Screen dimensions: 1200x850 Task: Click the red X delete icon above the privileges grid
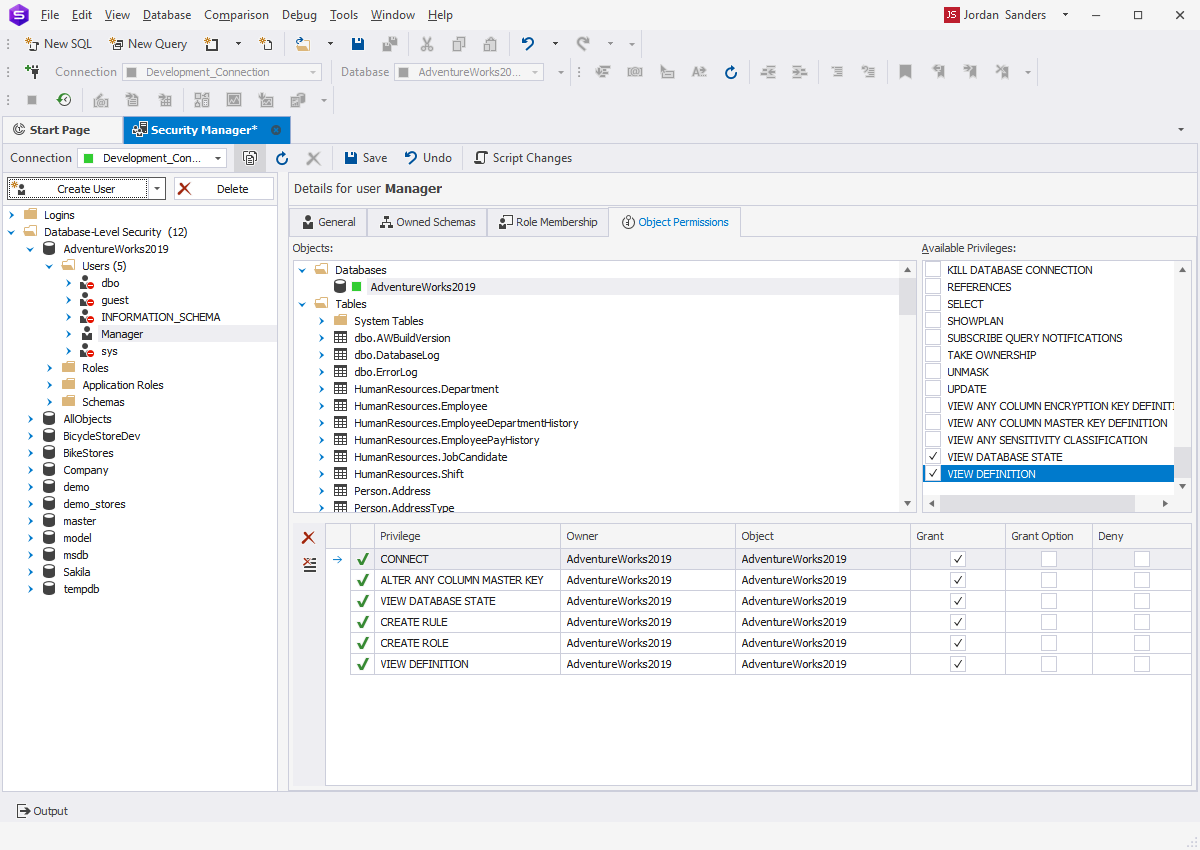(309, 537)
